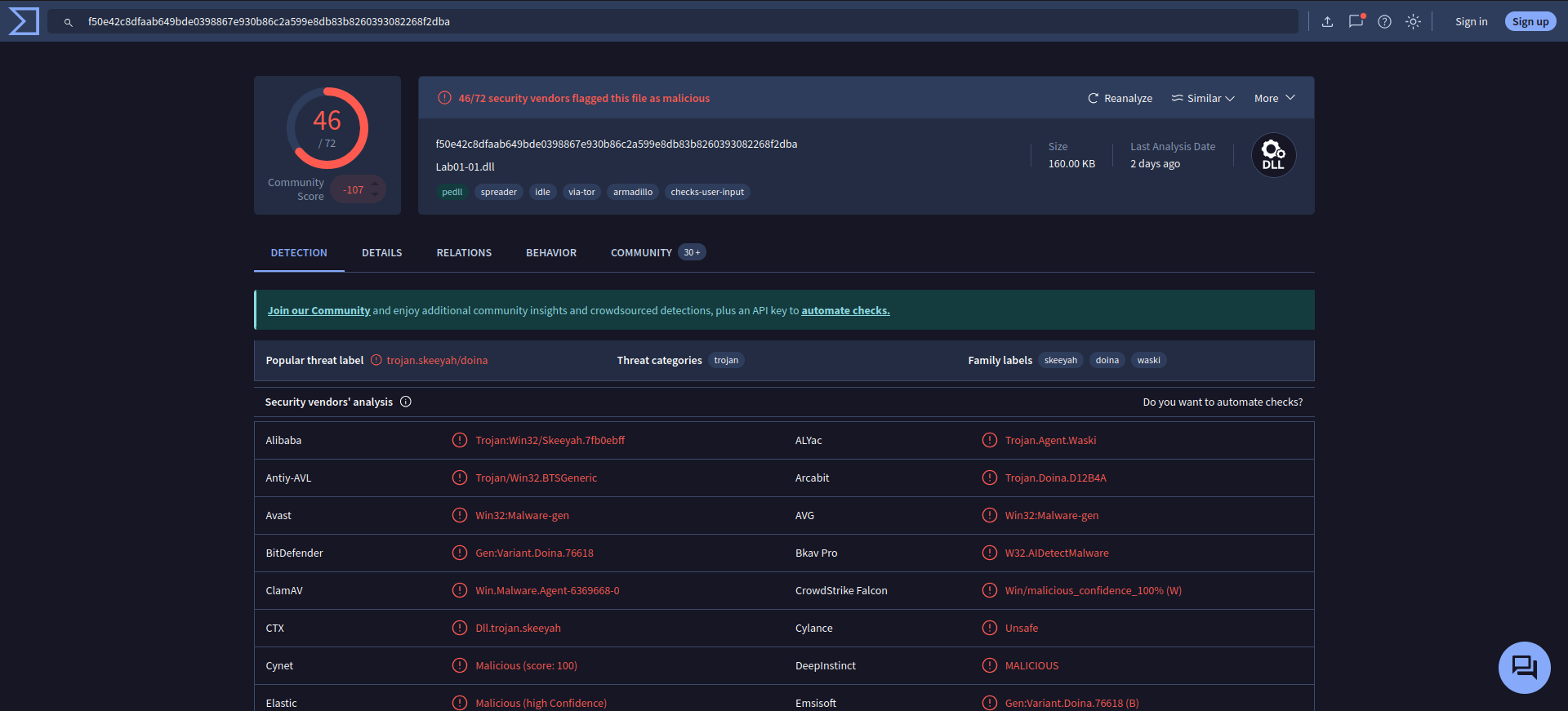This screenshot has width=1568, height=711.
Task: Click the waski family label
Action: [x=1148, y=360]
